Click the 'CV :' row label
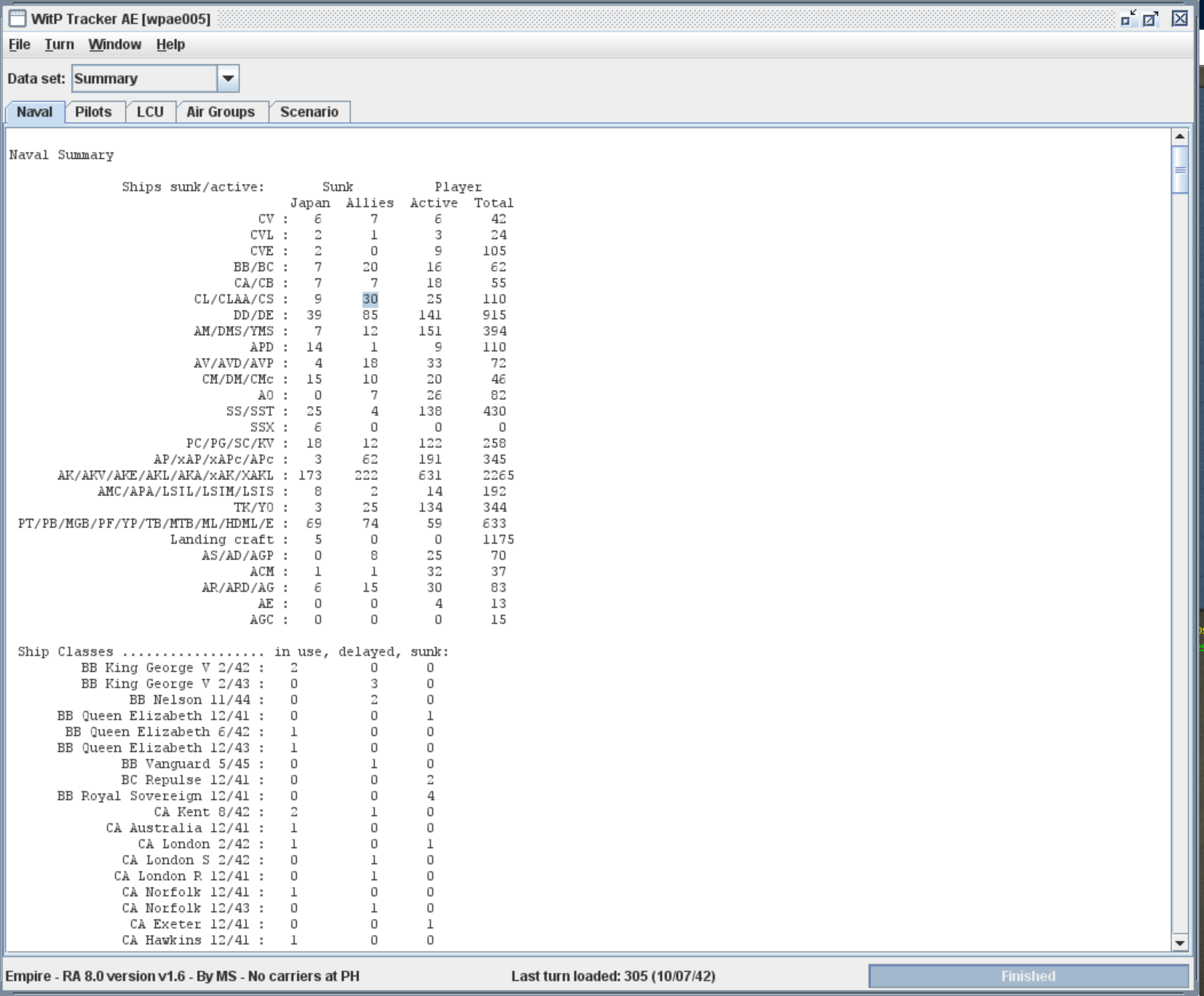 click(x=273, y=219)
